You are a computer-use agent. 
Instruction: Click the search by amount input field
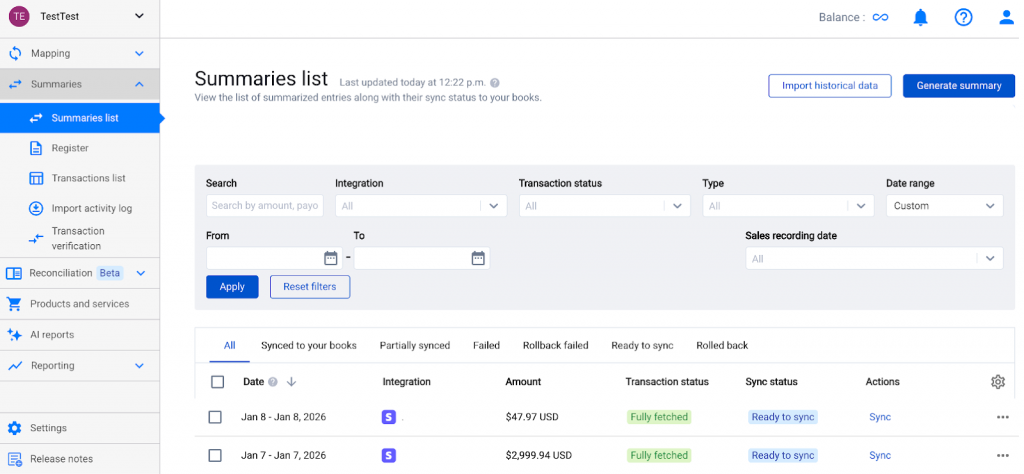(x=264, y=206)
